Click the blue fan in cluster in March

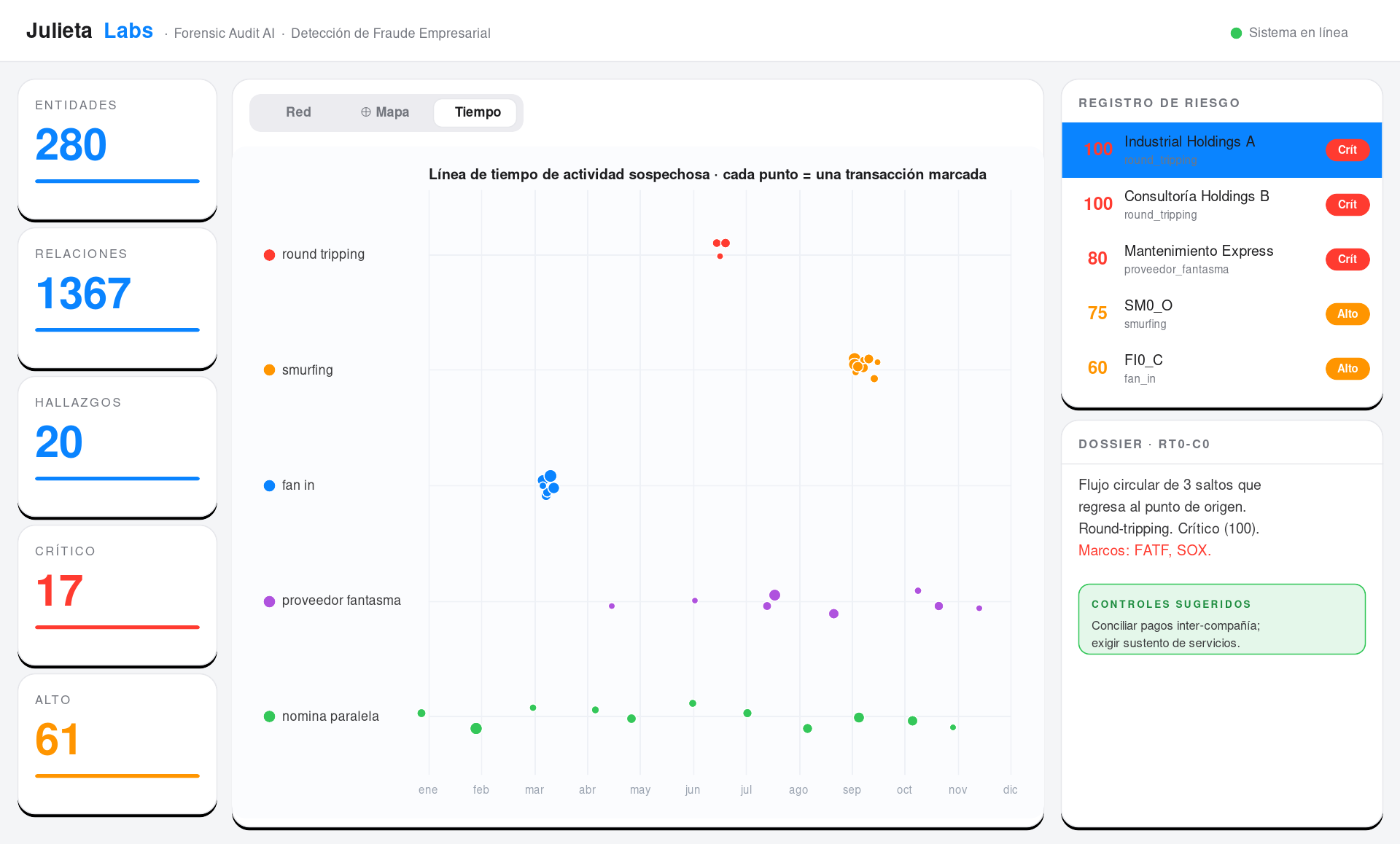pyautogui.click(x=548, y=485)
